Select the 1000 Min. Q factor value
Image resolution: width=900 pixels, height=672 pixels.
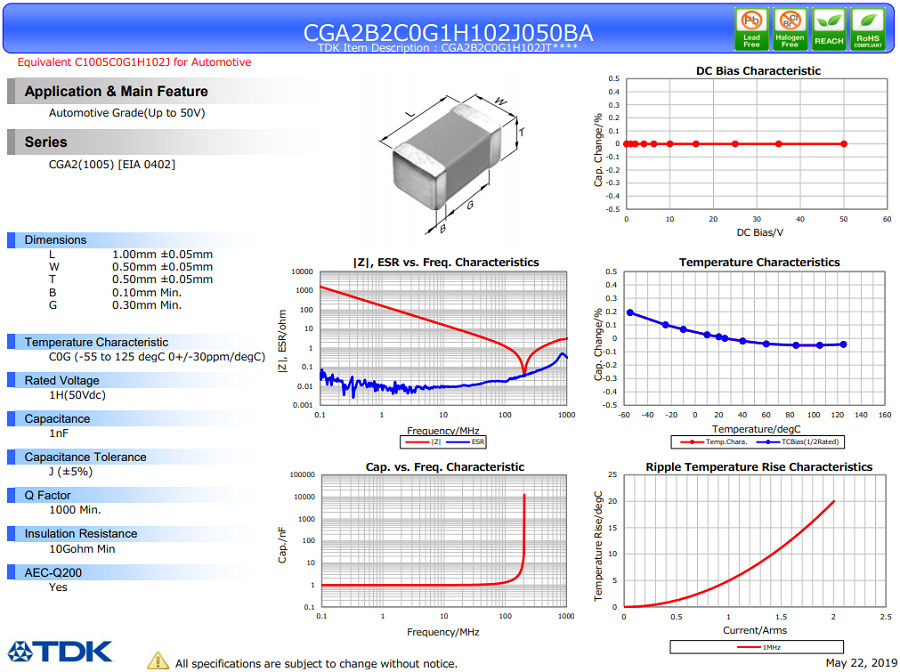[x=75, y=510]
